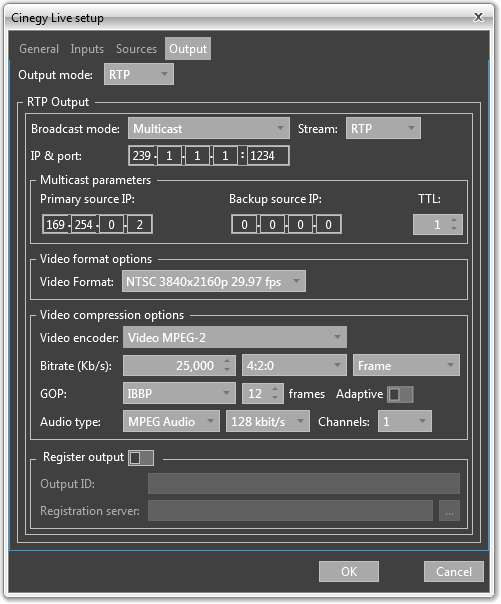The width and height of the screenshot is (501, 604).
Task: Click the GOP frames value 12
Action: coord(256,393)
